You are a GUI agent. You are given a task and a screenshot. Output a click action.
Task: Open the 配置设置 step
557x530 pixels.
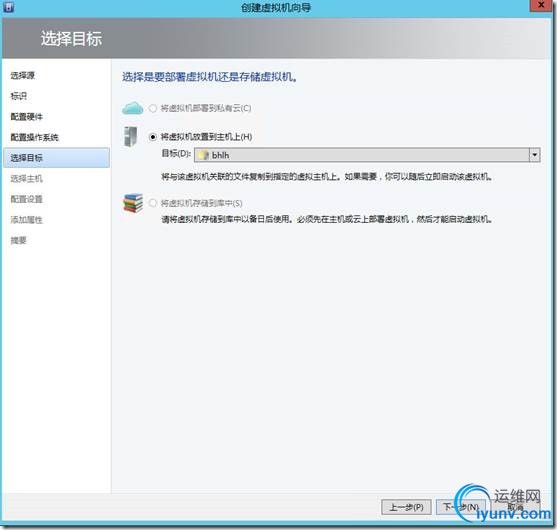(x=26, y=199)
